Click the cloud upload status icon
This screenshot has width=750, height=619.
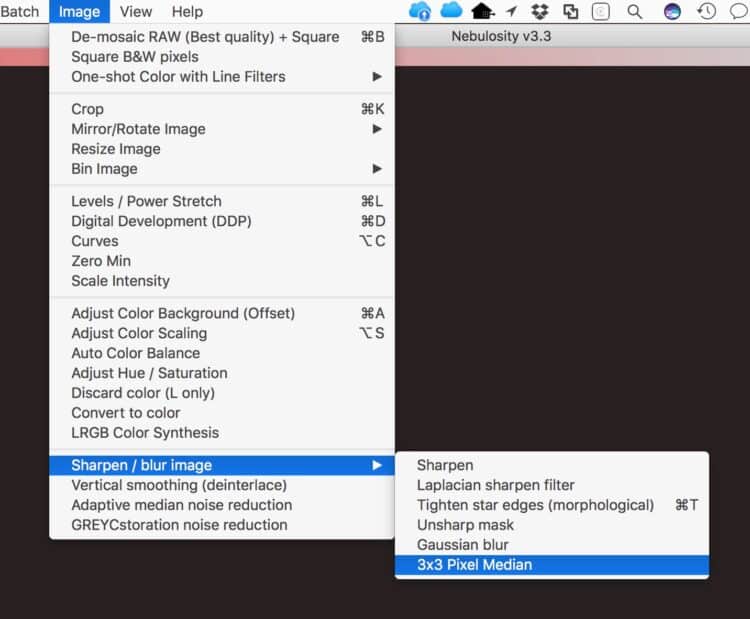click(420, 11)
